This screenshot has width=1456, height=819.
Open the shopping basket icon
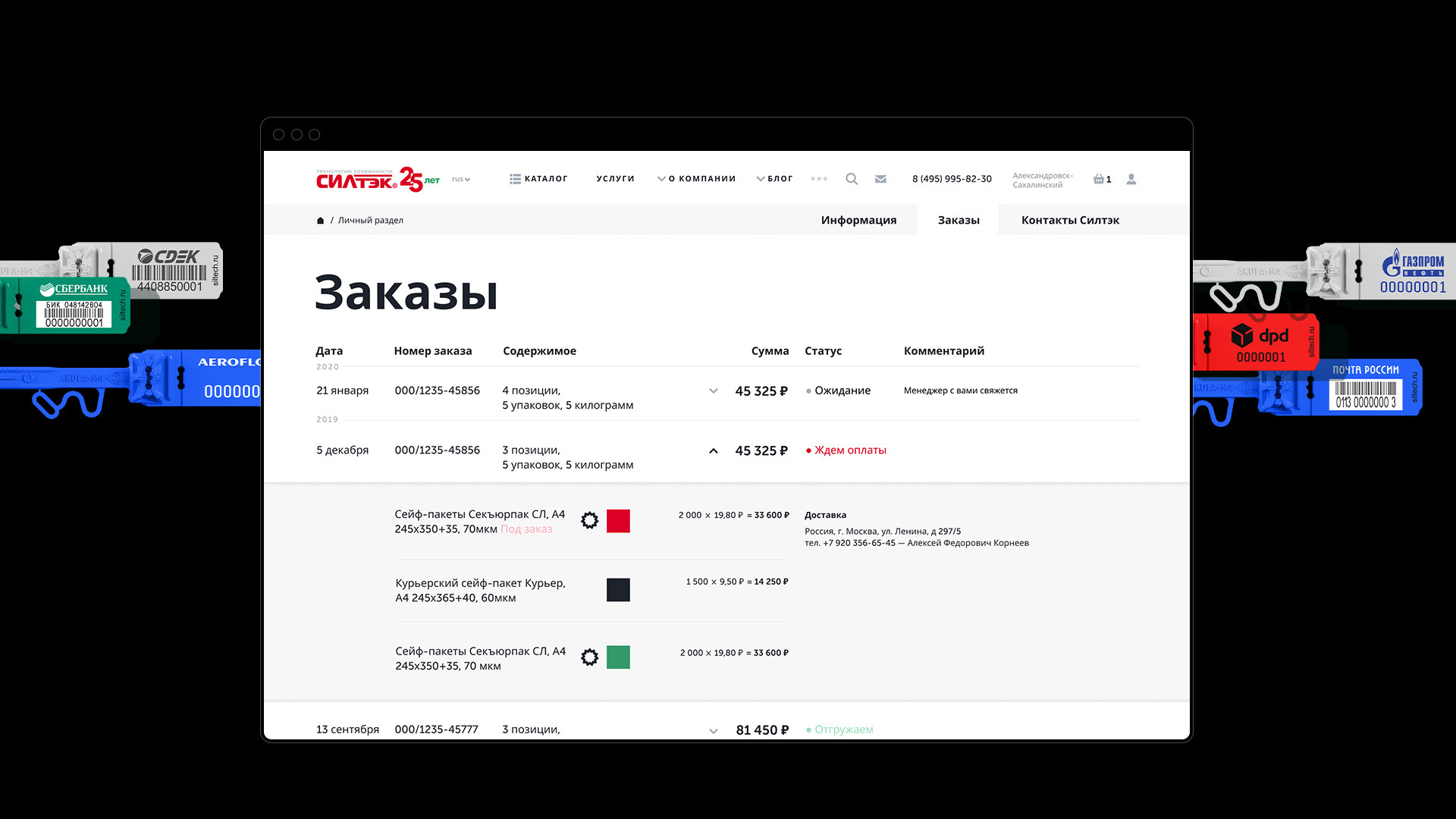1099,179
